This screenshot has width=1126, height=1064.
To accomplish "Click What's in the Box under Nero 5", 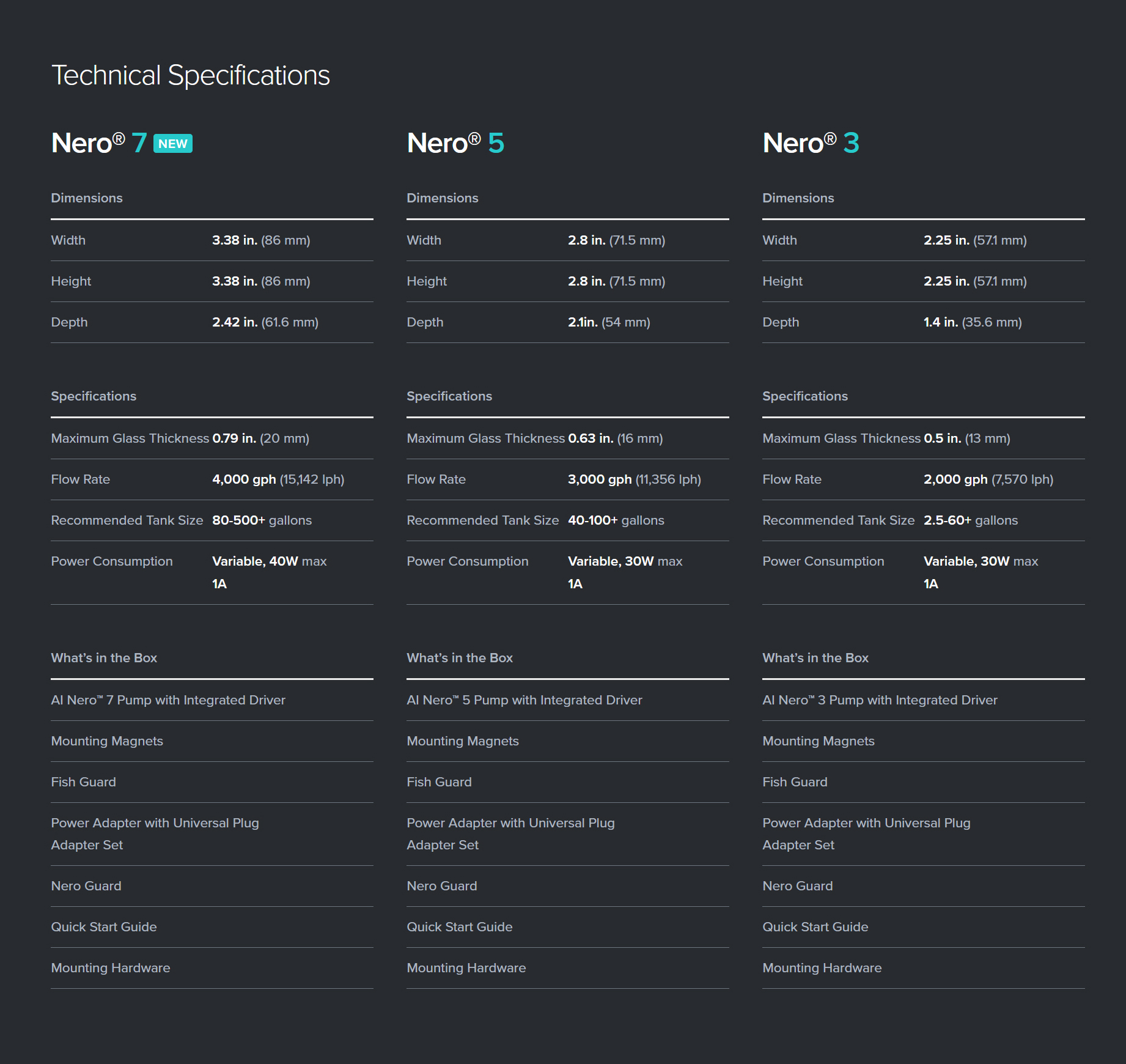I will (x=460, y=658).
